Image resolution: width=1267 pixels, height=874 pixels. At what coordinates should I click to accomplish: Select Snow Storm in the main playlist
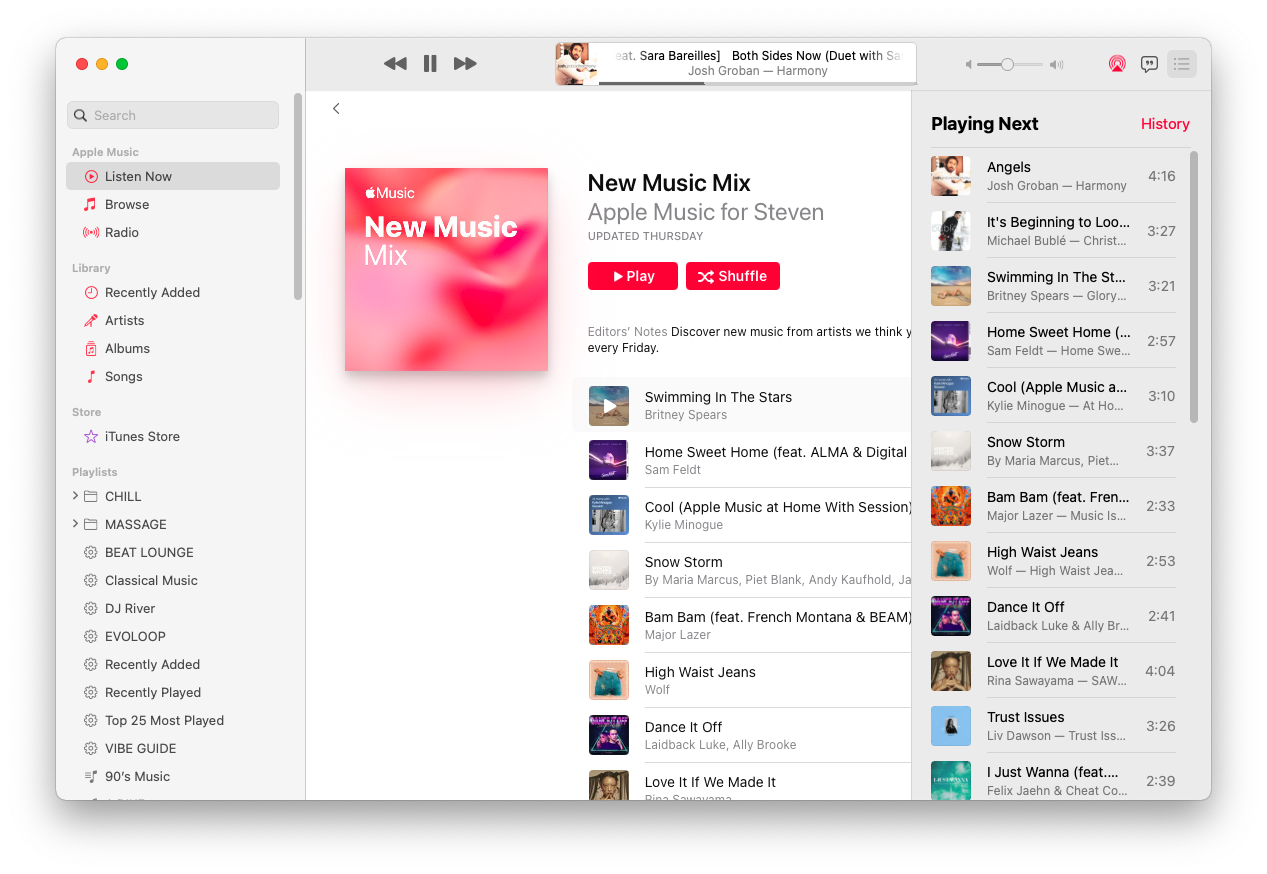[x=742, y=570]
